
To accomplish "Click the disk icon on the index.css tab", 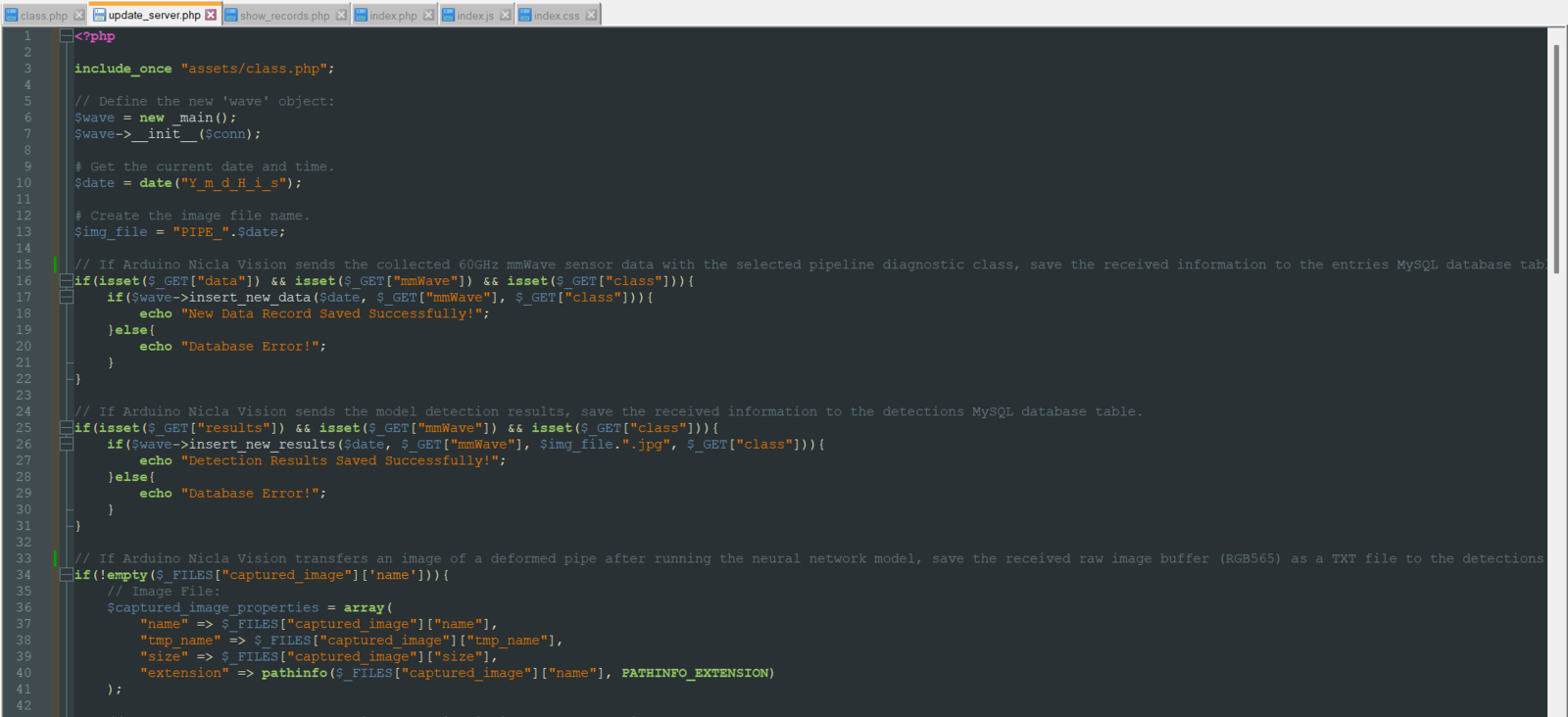I will pos(524,15).
